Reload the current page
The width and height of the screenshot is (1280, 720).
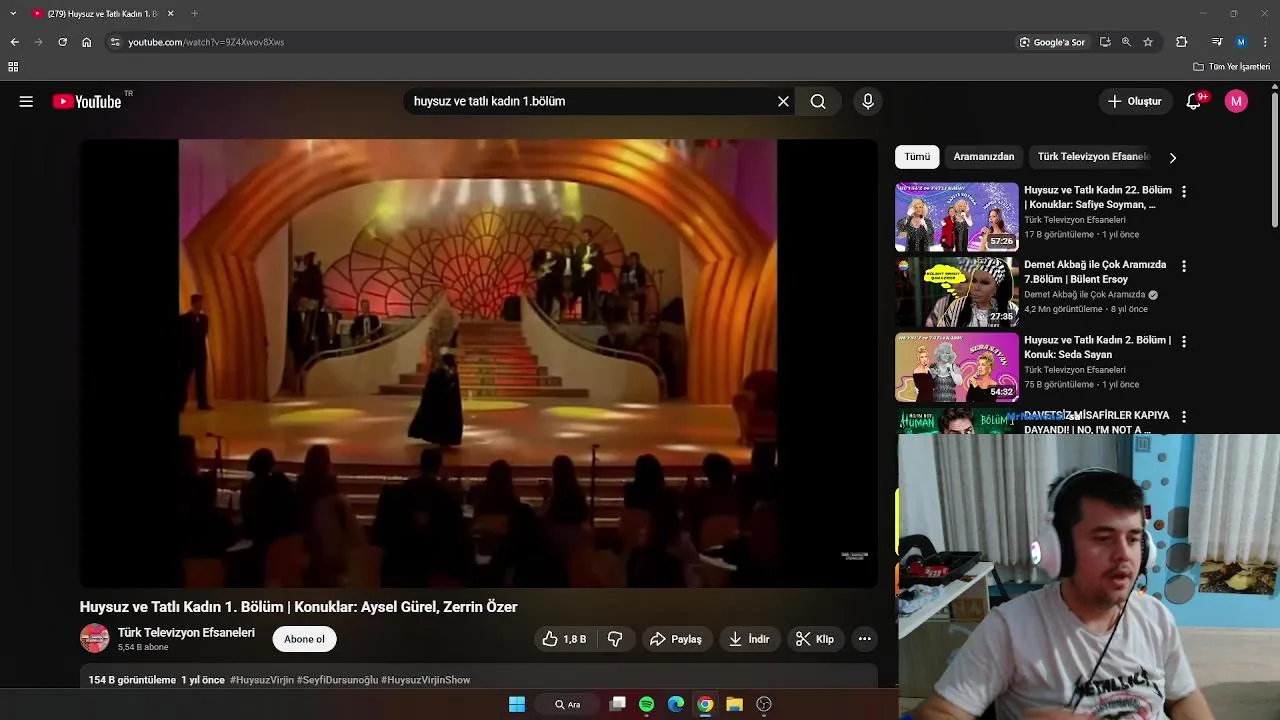pyautogui.click(x=62, y=42)
